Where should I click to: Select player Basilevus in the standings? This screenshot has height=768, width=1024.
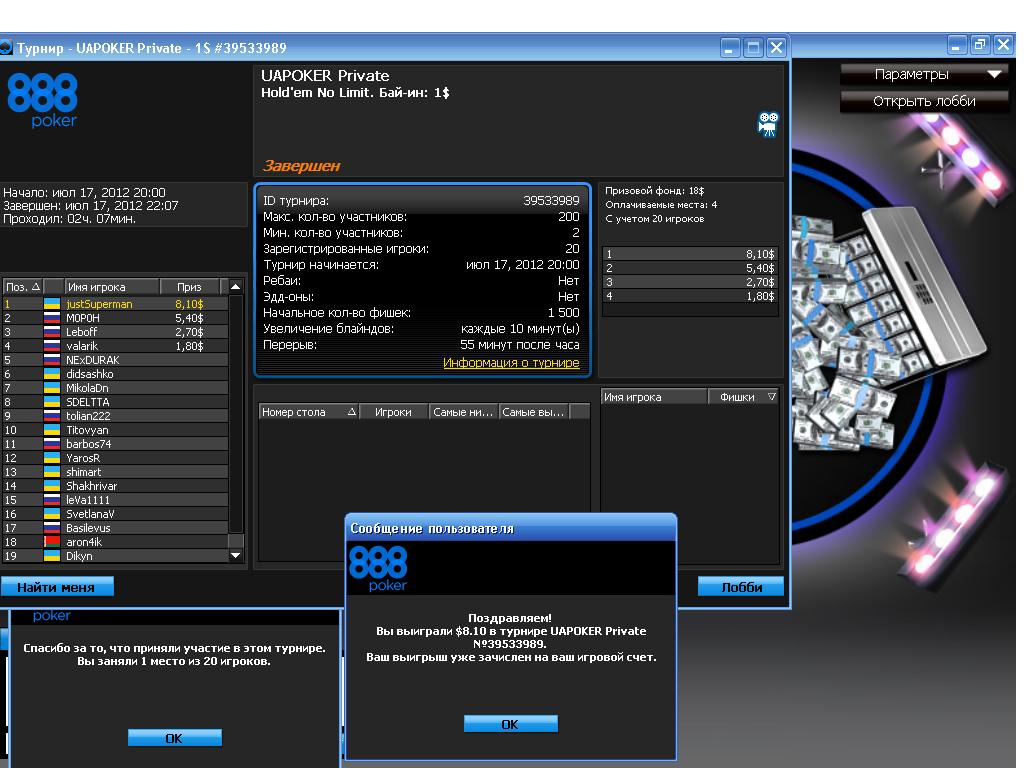coord(115,528)
